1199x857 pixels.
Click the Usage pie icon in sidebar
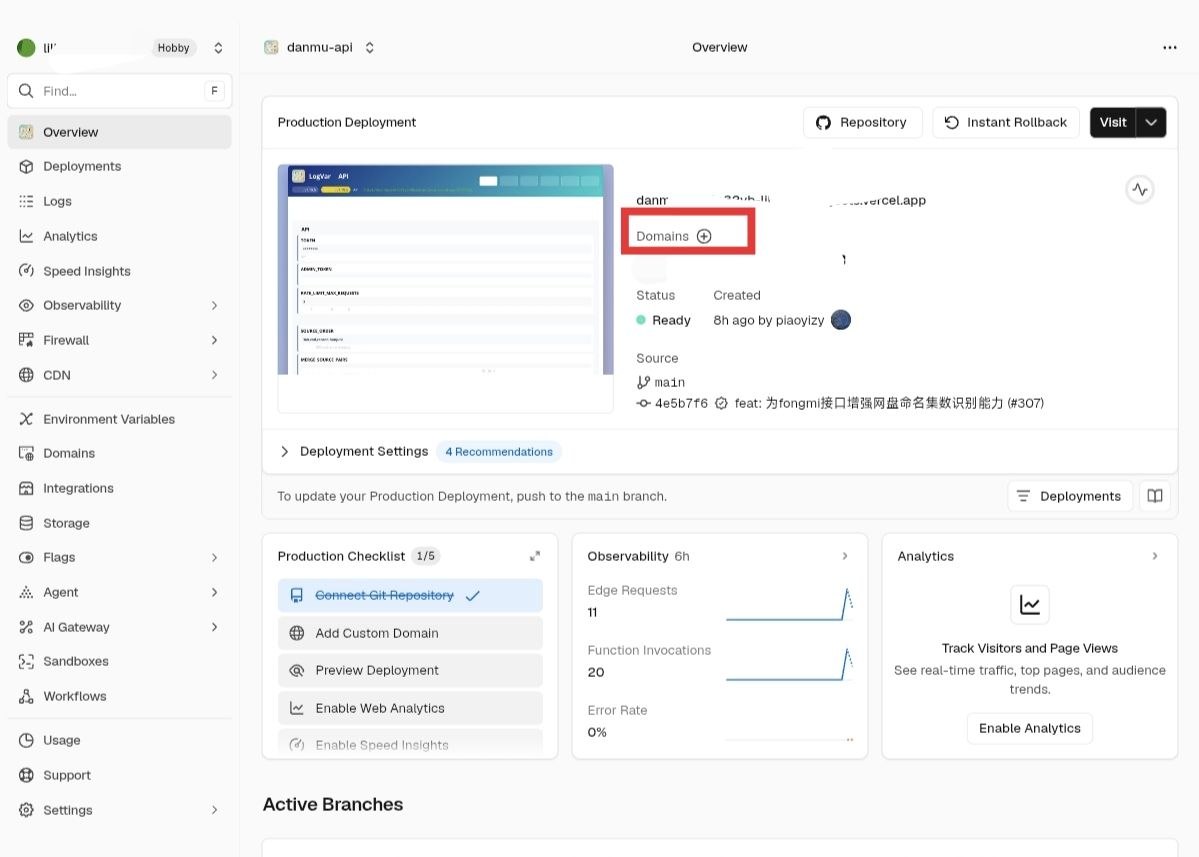tap(26, 740)
